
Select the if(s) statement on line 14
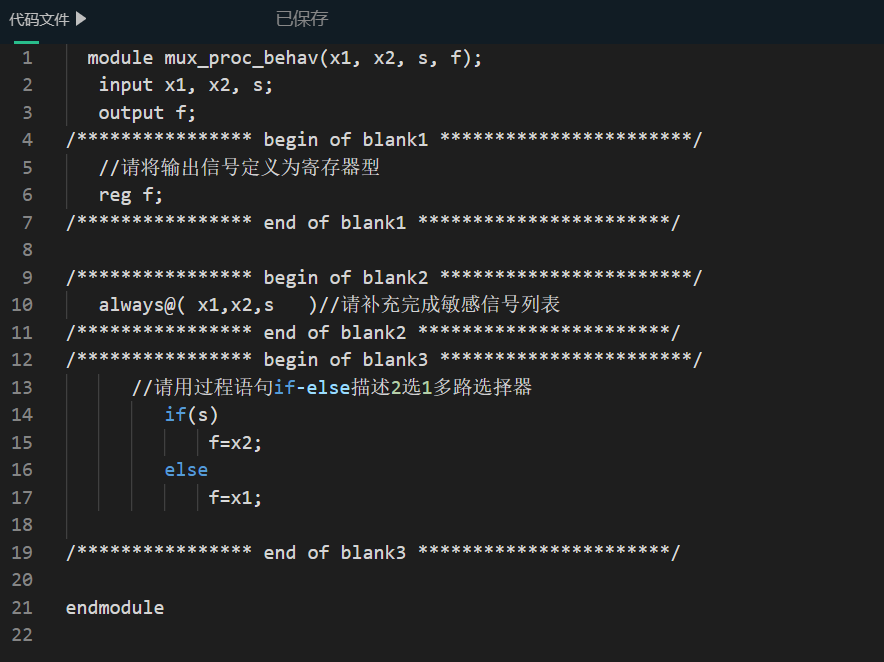194,415
